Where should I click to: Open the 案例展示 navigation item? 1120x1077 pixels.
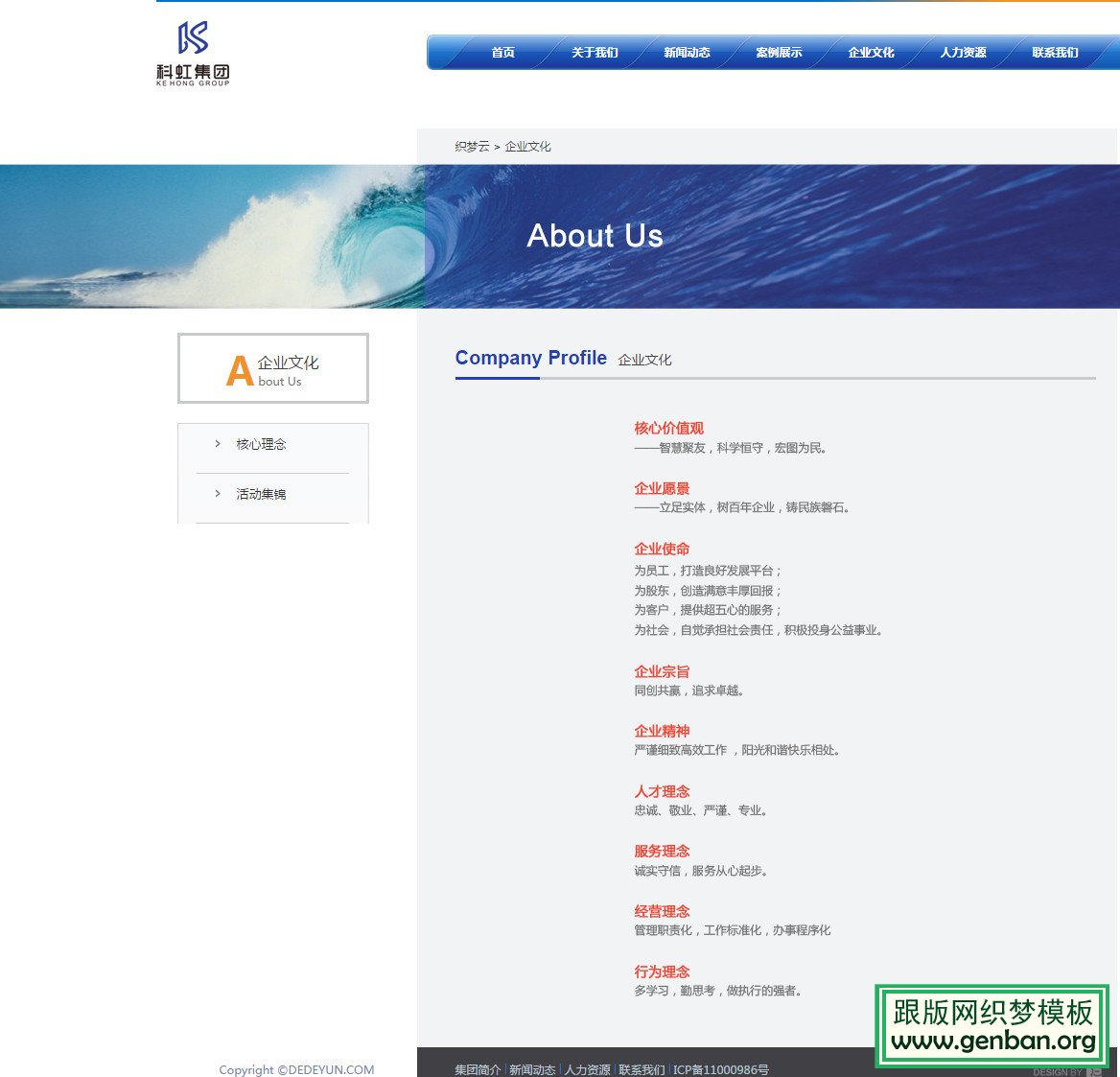point(779,53)
